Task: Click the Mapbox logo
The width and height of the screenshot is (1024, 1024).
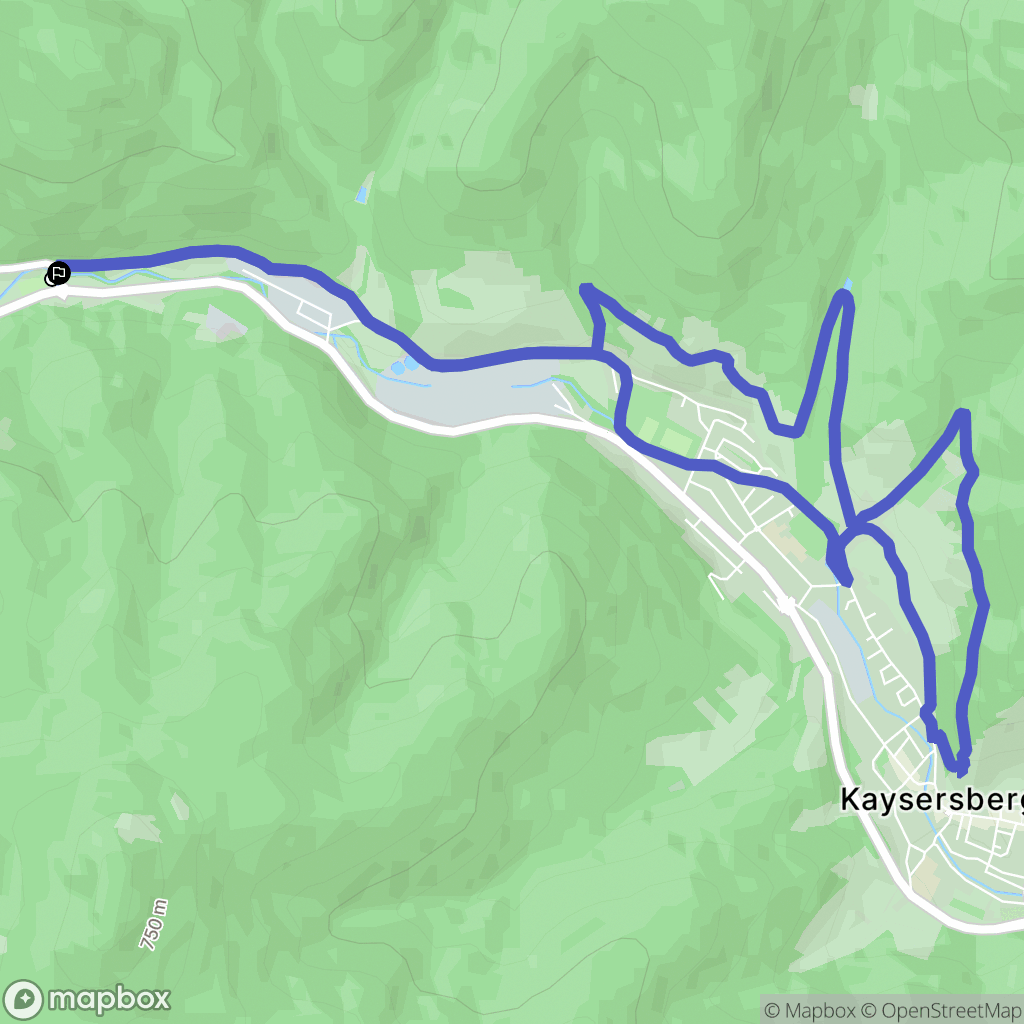Action: click(x=86, y=999)
